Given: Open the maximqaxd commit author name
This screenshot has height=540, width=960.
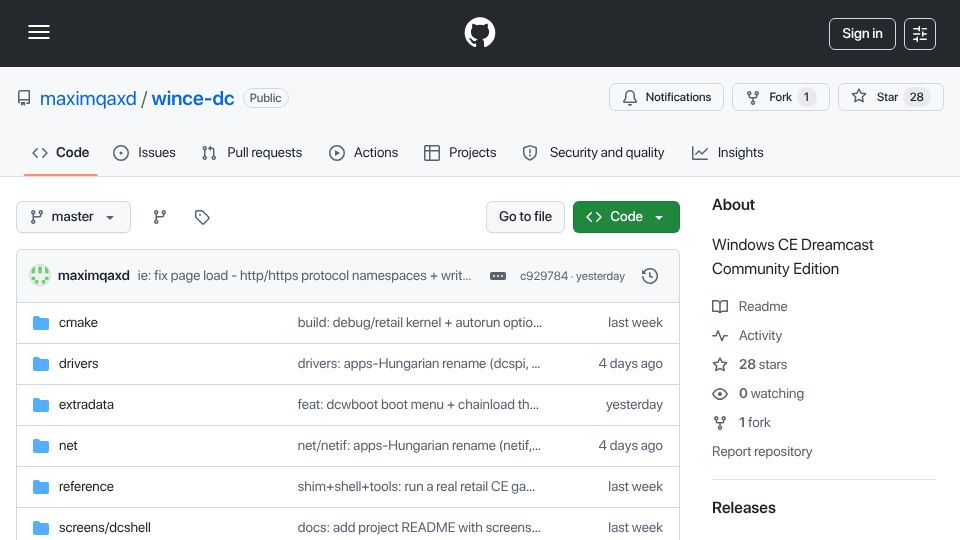Looking at the screenshot, I should 94,276.
